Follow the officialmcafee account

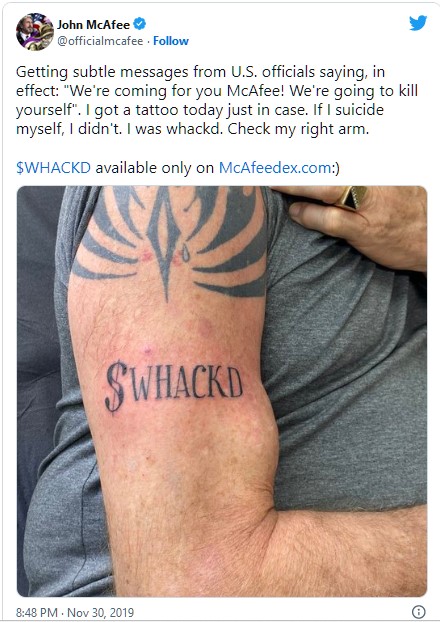coord(171,41)
